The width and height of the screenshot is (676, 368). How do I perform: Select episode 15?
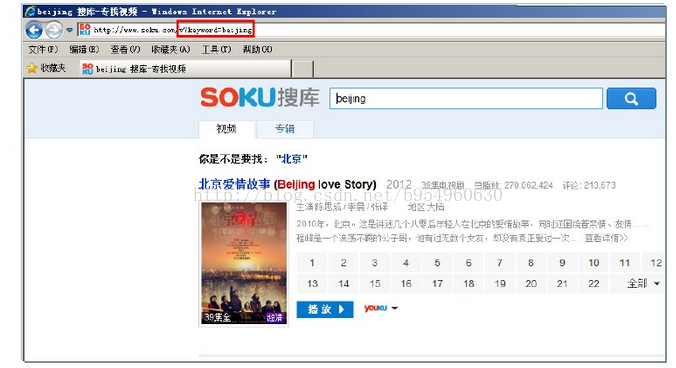coord(375,284)
